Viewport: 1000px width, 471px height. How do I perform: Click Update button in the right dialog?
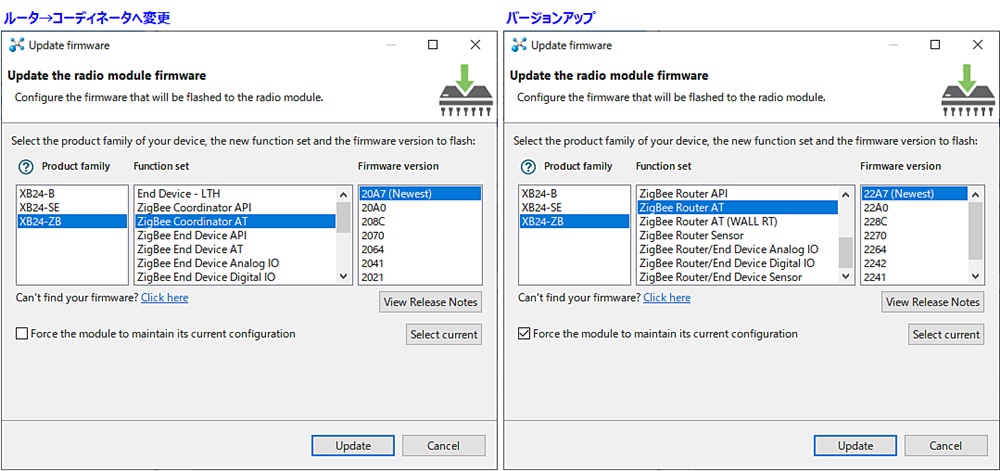tap(855, 446)
